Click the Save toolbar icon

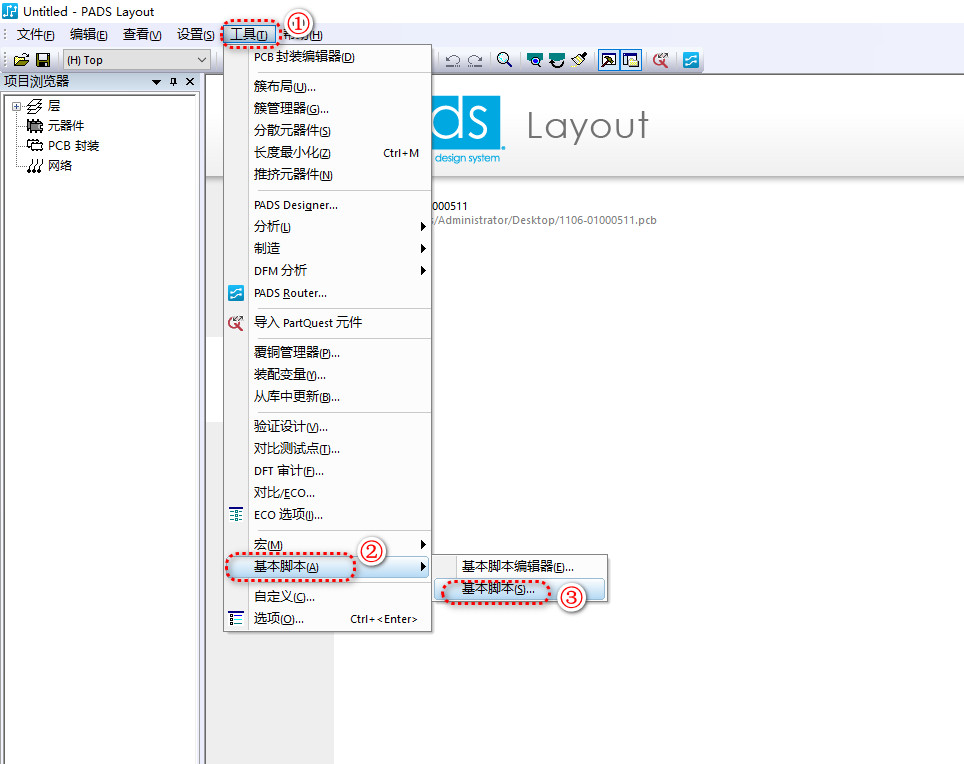[43, 60]
